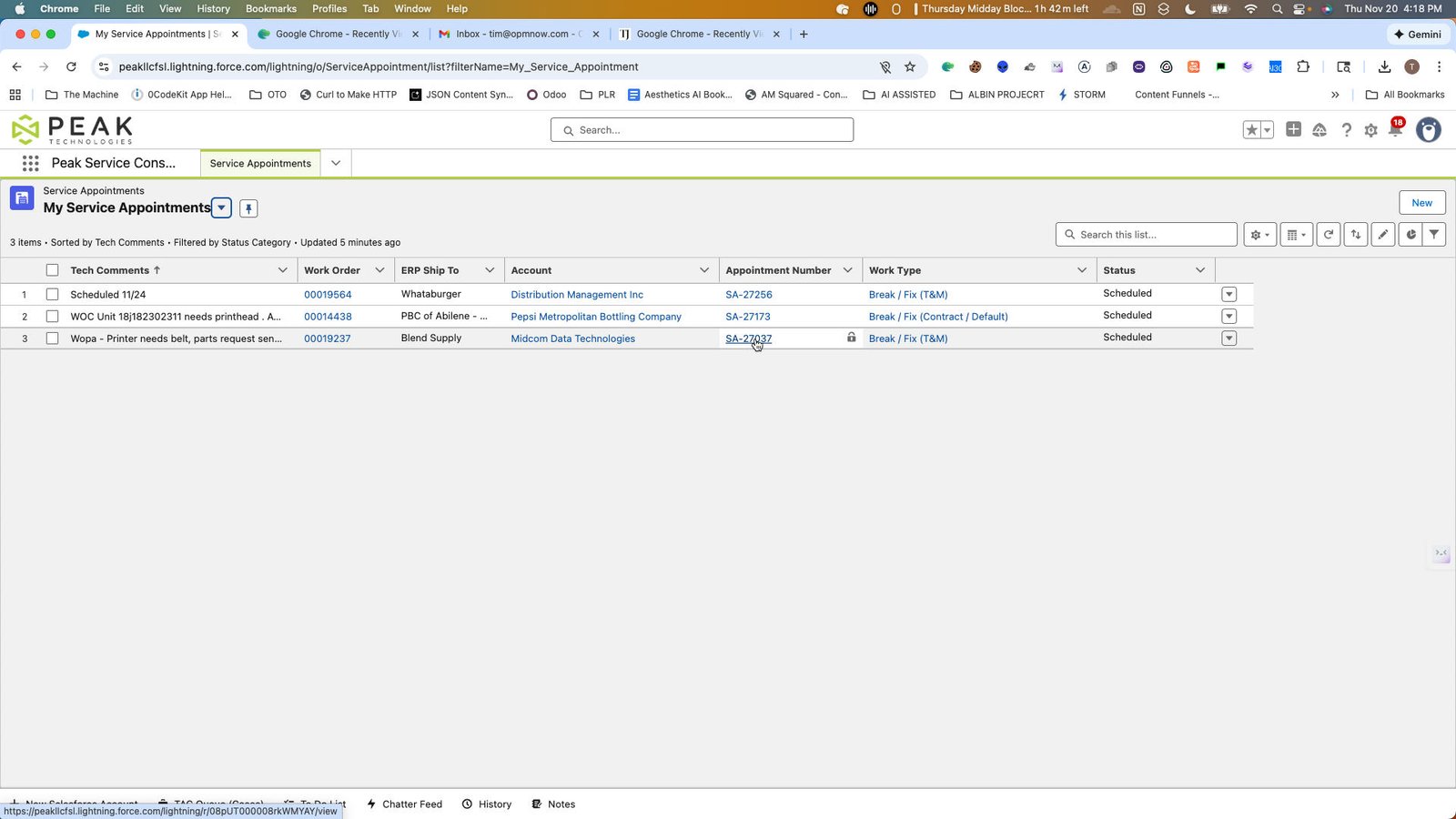
Task: Refresh the service appointments list
Action: [1329, 235]
